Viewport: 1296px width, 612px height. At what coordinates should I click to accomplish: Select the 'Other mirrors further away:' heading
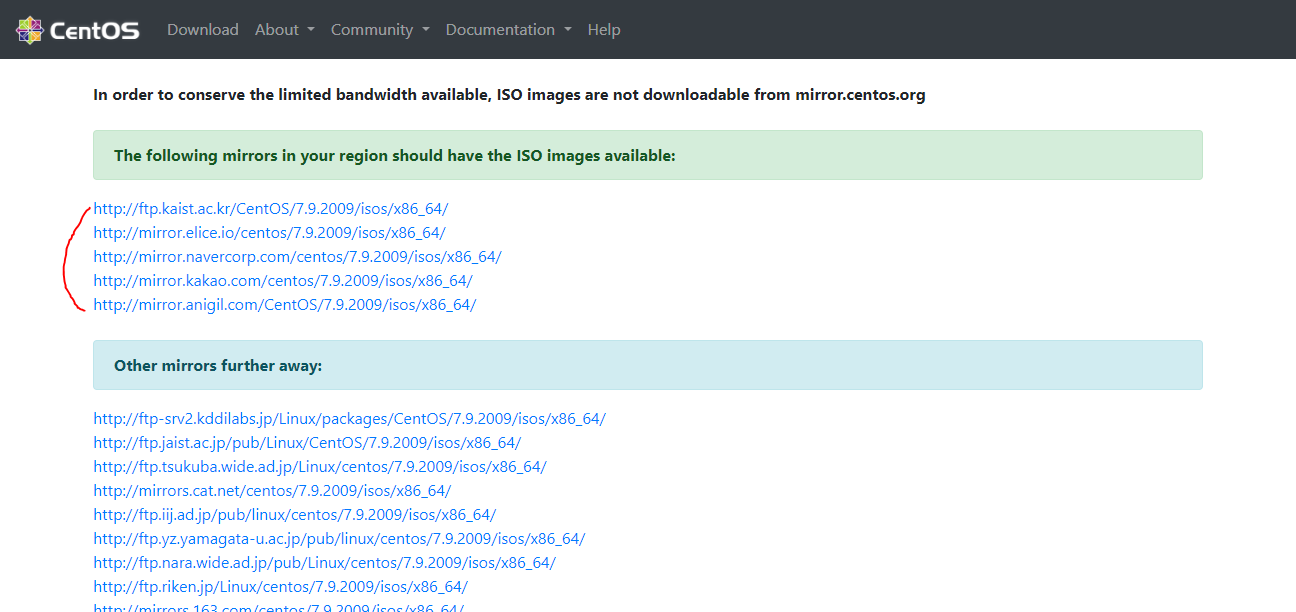click(x=218, y=366)
